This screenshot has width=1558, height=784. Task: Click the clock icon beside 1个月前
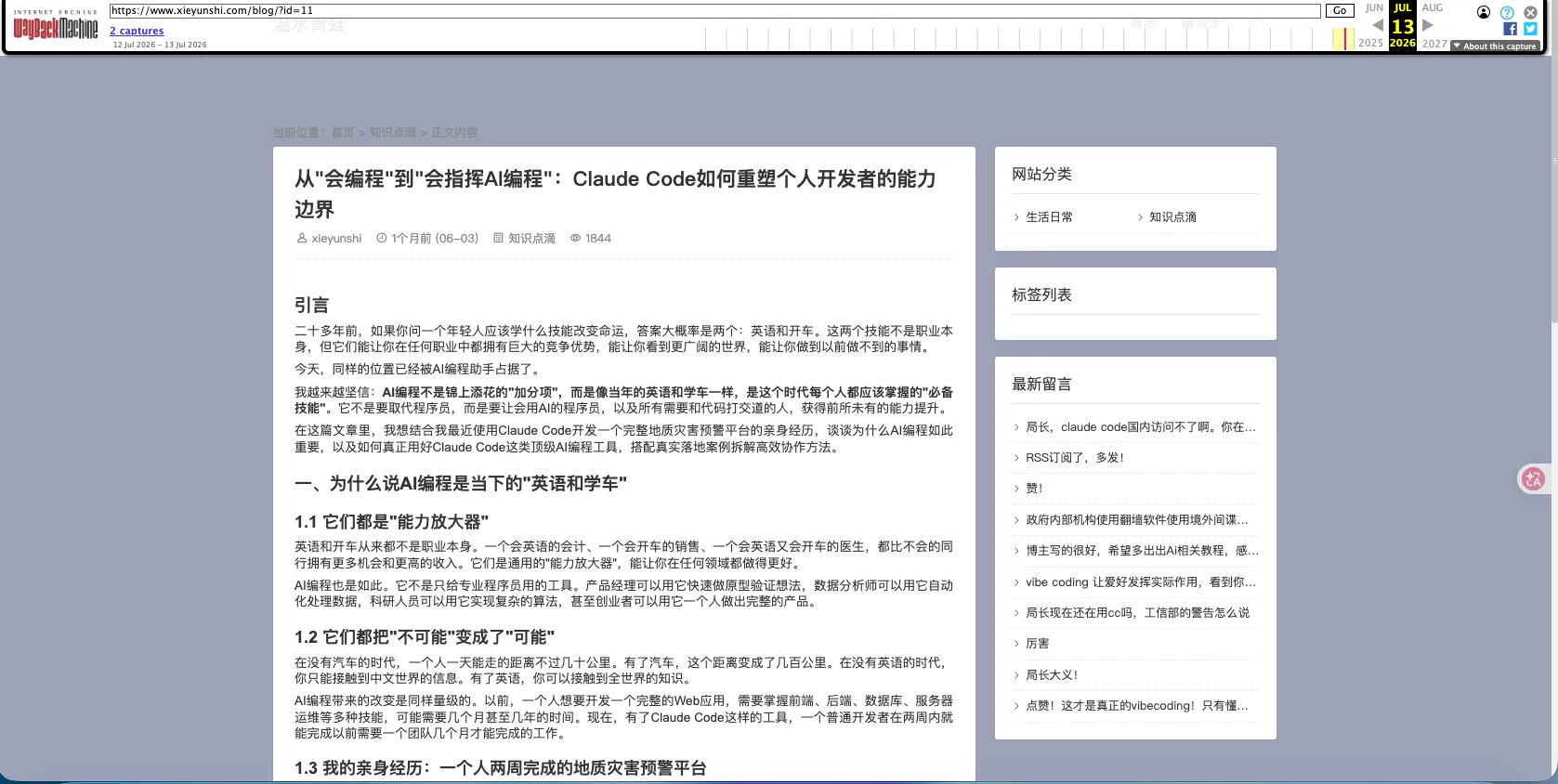point(381,239)
